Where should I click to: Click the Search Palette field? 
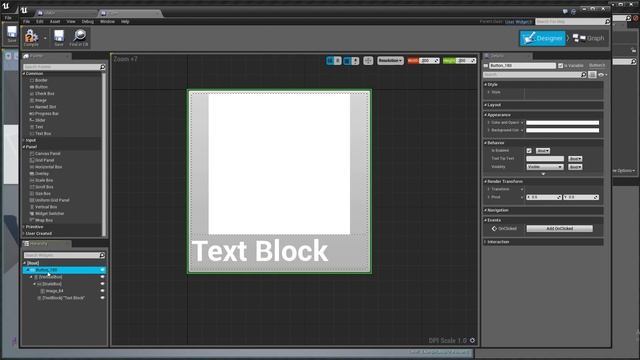click(64, 67)
